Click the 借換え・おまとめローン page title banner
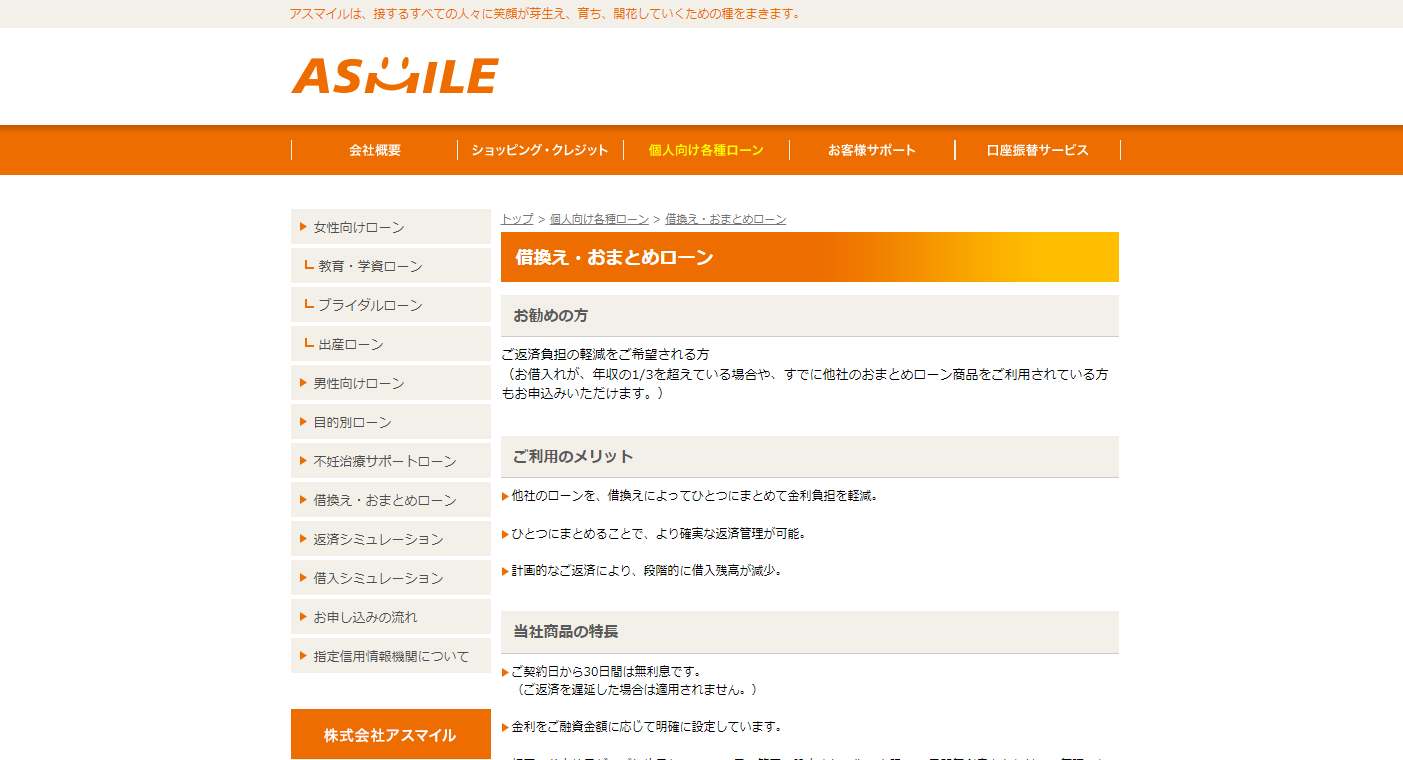This screenshot has width=1403, height=760. [x=810, y=257]
